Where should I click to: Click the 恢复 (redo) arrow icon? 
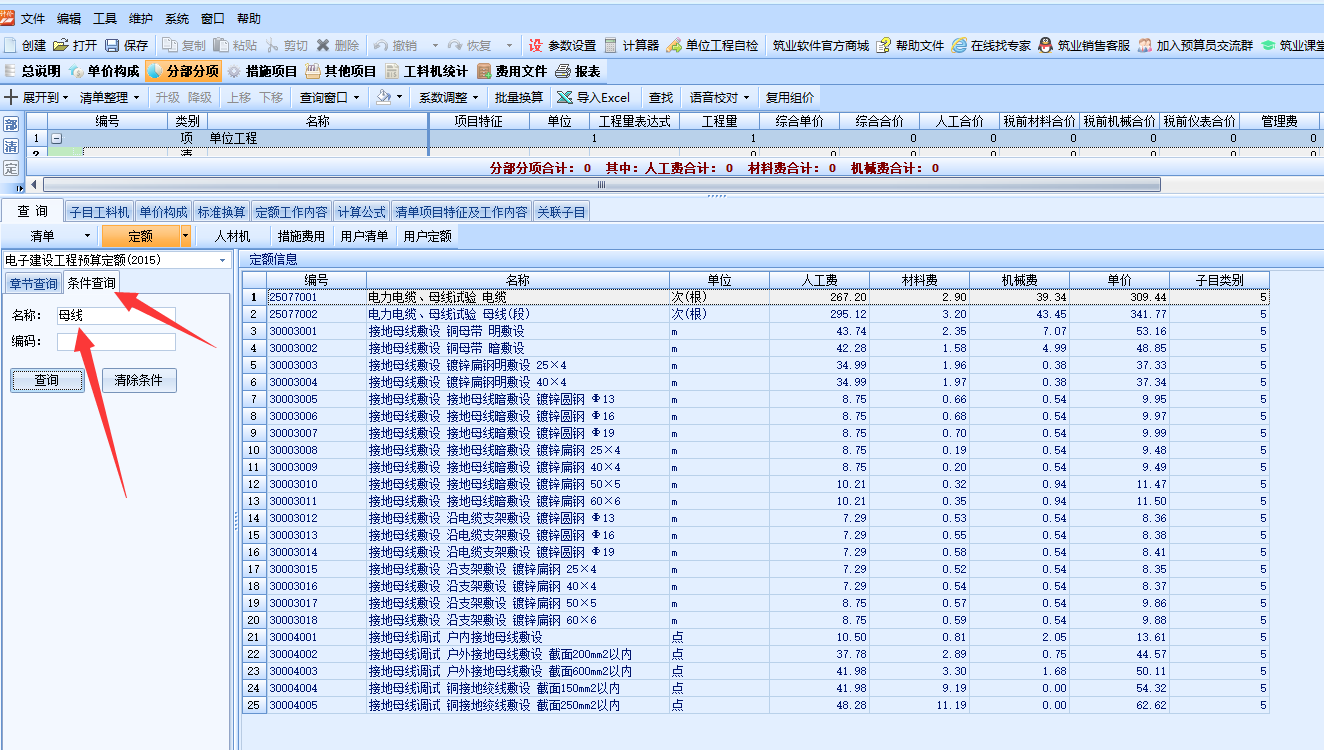[x=454, y=45]
